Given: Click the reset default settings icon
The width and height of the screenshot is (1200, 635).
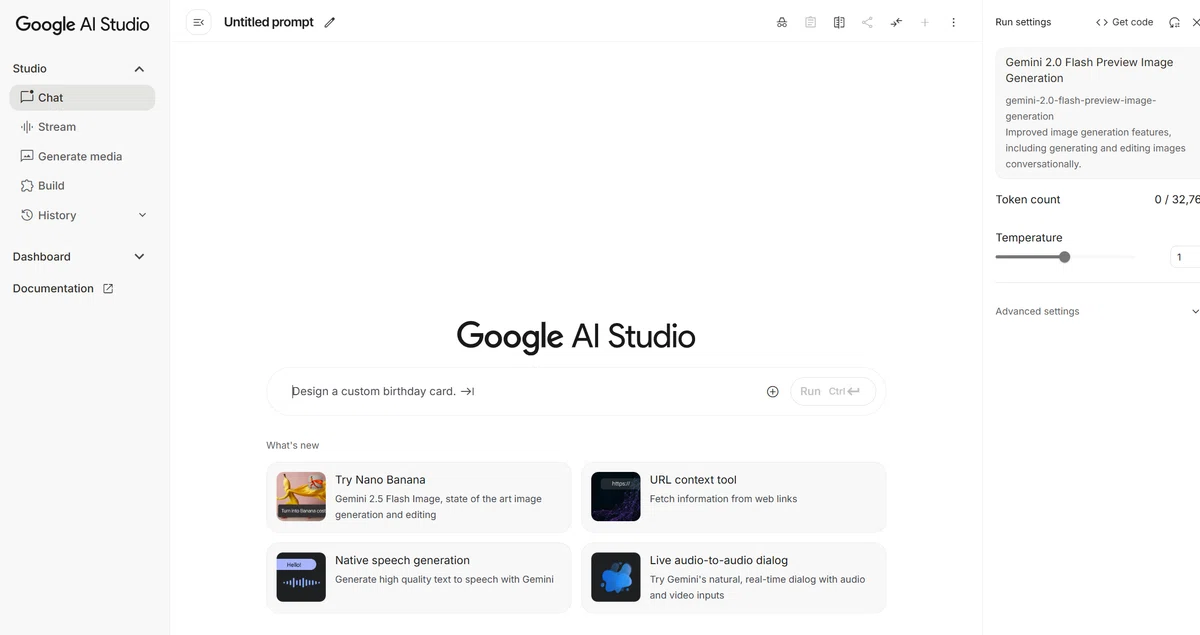Looking at the screenshot, I should [1174, 22].
